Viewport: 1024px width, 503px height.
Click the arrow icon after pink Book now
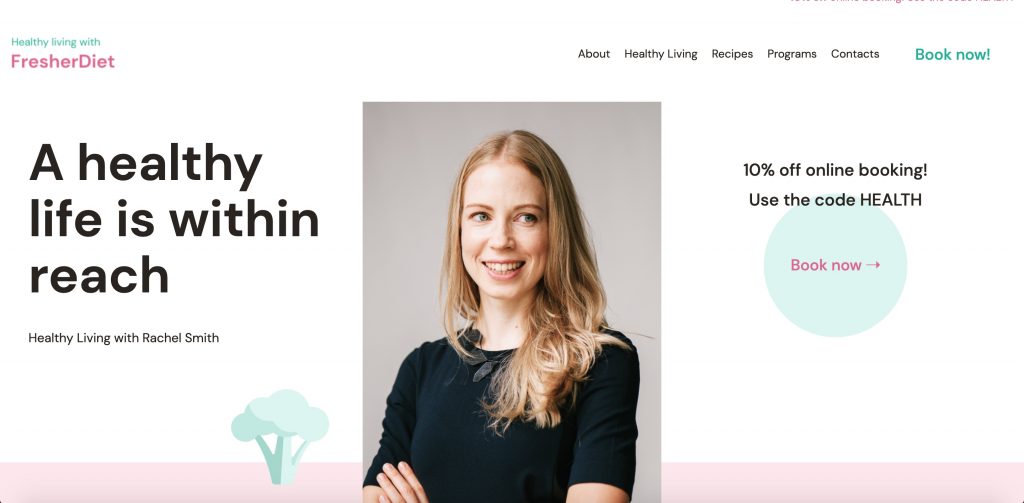click(x=873, y=265)
